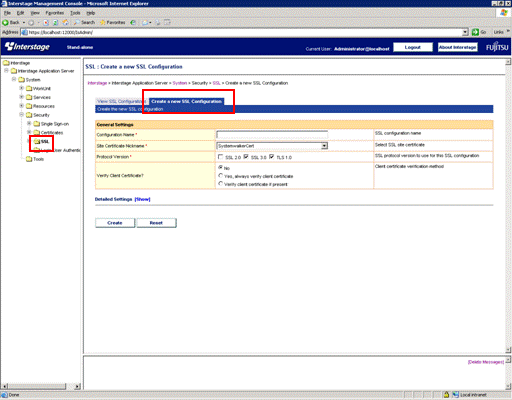Open the Search toolbar button

coord(84,23)
